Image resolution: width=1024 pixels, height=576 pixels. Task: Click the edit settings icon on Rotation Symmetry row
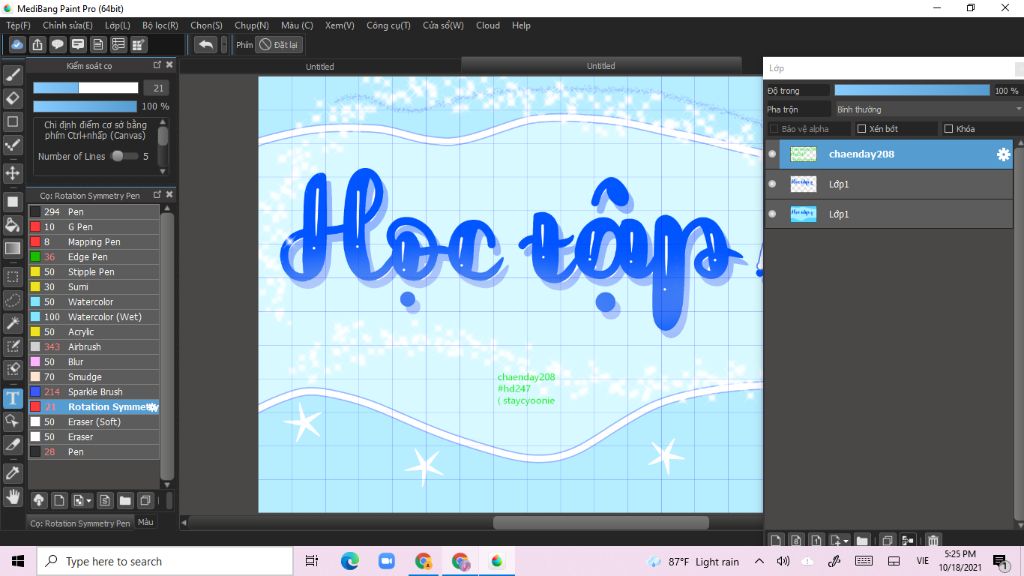pos(153,407)
